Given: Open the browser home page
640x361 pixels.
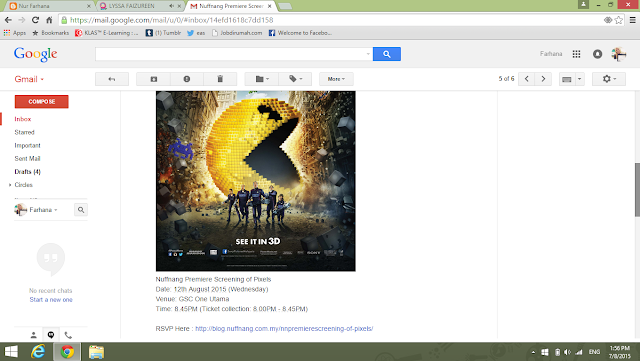Looking at the screenshot, I should coord(49,20).
